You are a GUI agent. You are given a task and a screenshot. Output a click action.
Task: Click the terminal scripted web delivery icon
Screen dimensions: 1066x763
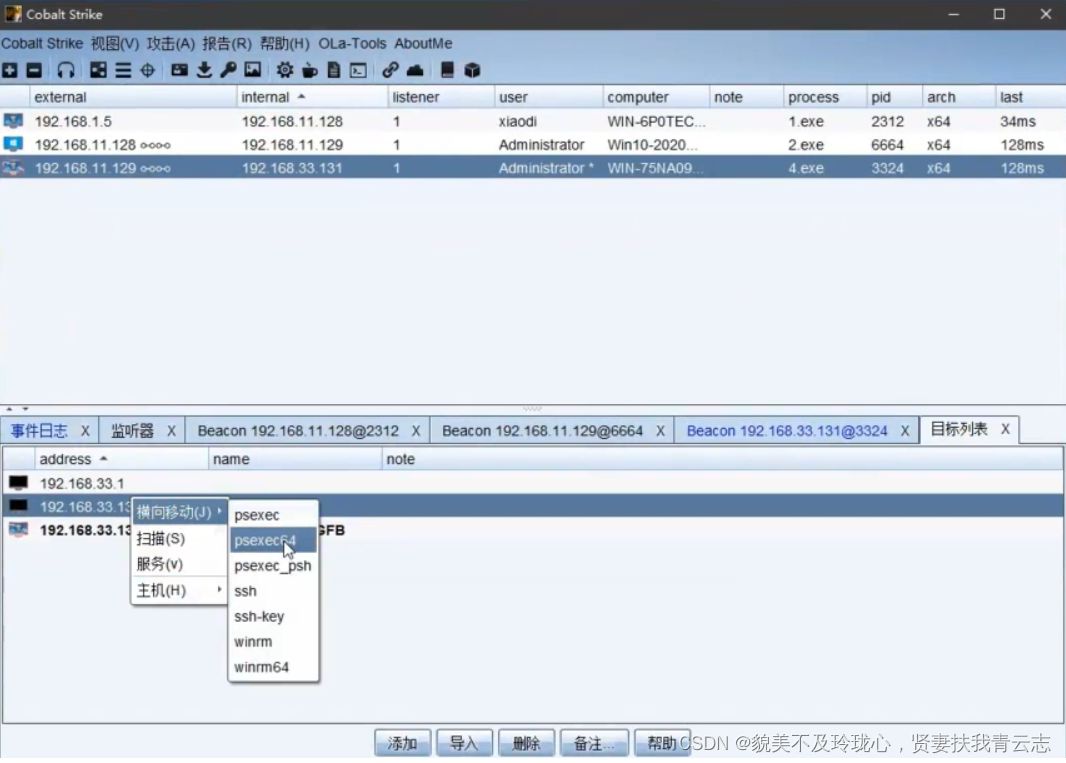(x=358, y=70)
